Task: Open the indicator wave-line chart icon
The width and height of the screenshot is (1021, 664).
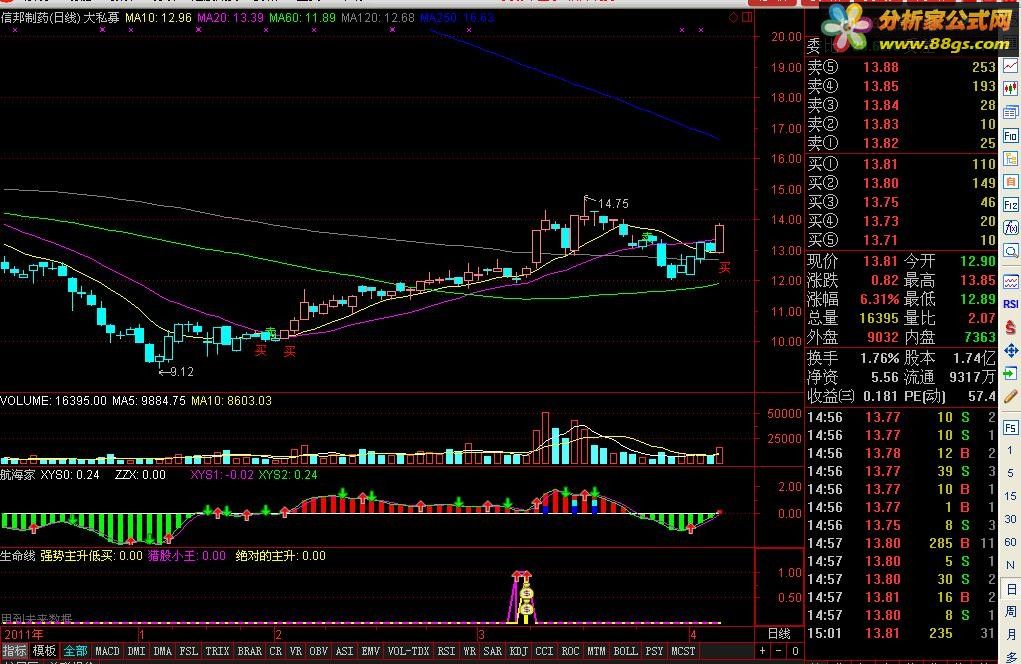Action: pyautogui.click(x=1011, y=282)
